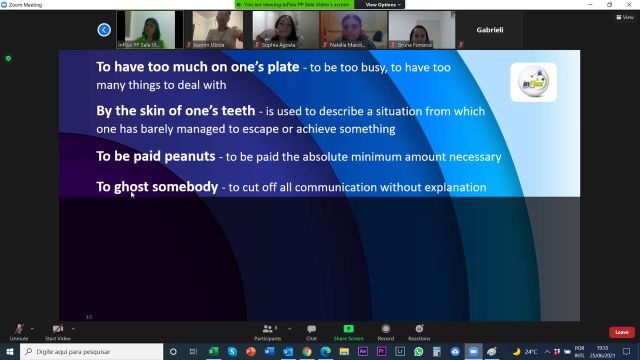This screenshot has height=360, width=640.
Task: Expand video options arrow beside Start Video
Action: [x=73, y=329]
